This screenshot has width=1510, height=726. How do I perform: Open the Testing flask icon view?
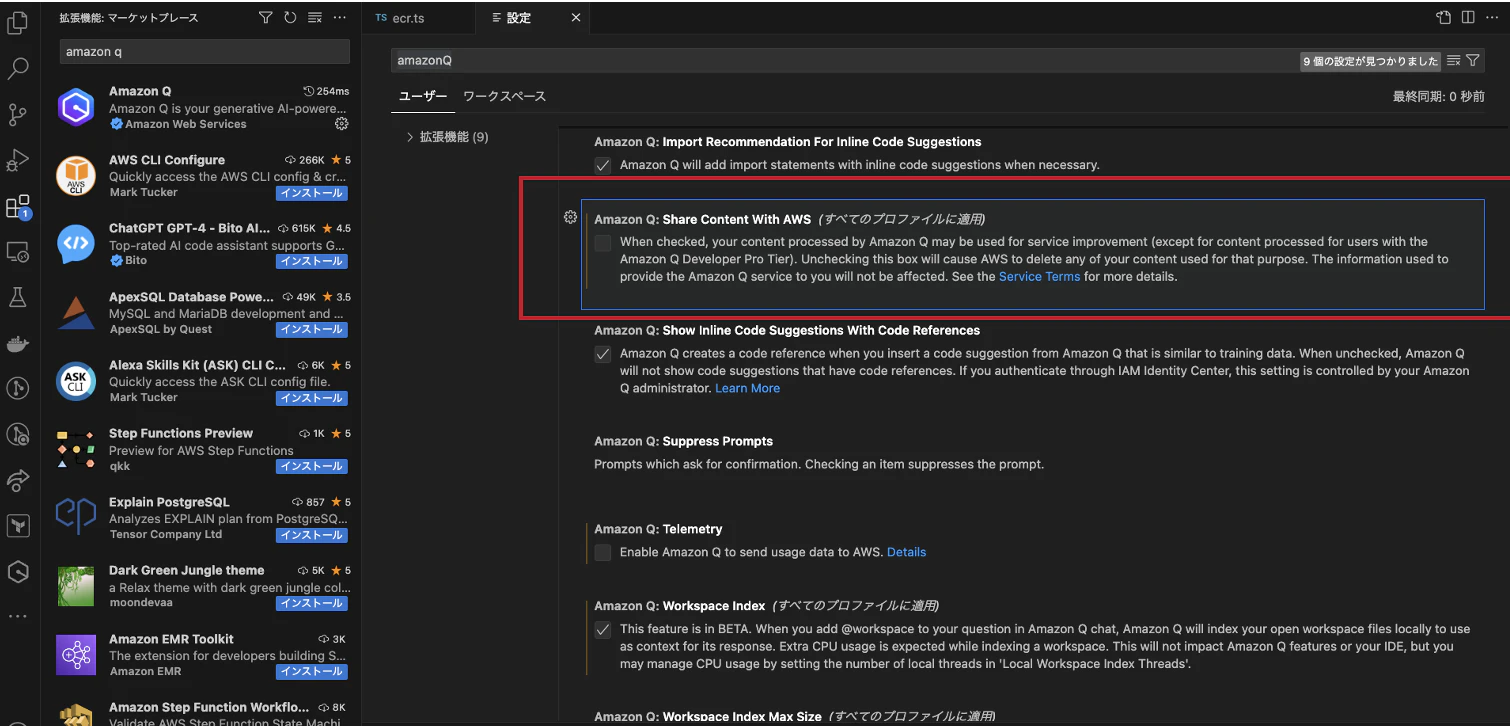point(18,297)
